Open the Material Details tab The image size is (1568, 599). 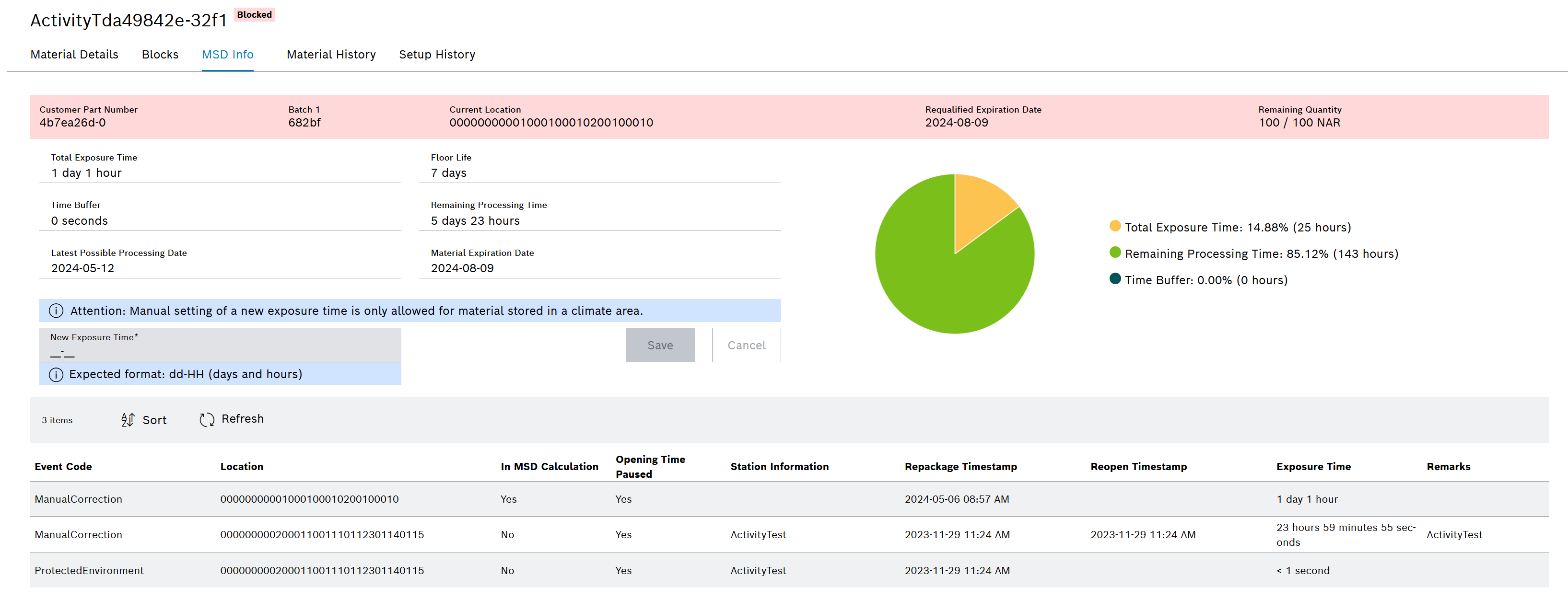click(74, 55)
